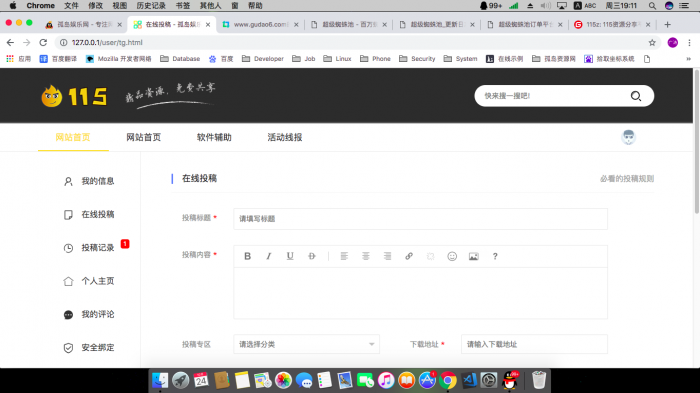Align editor text to the right
The image size is (700, 393).
(387, 256)
